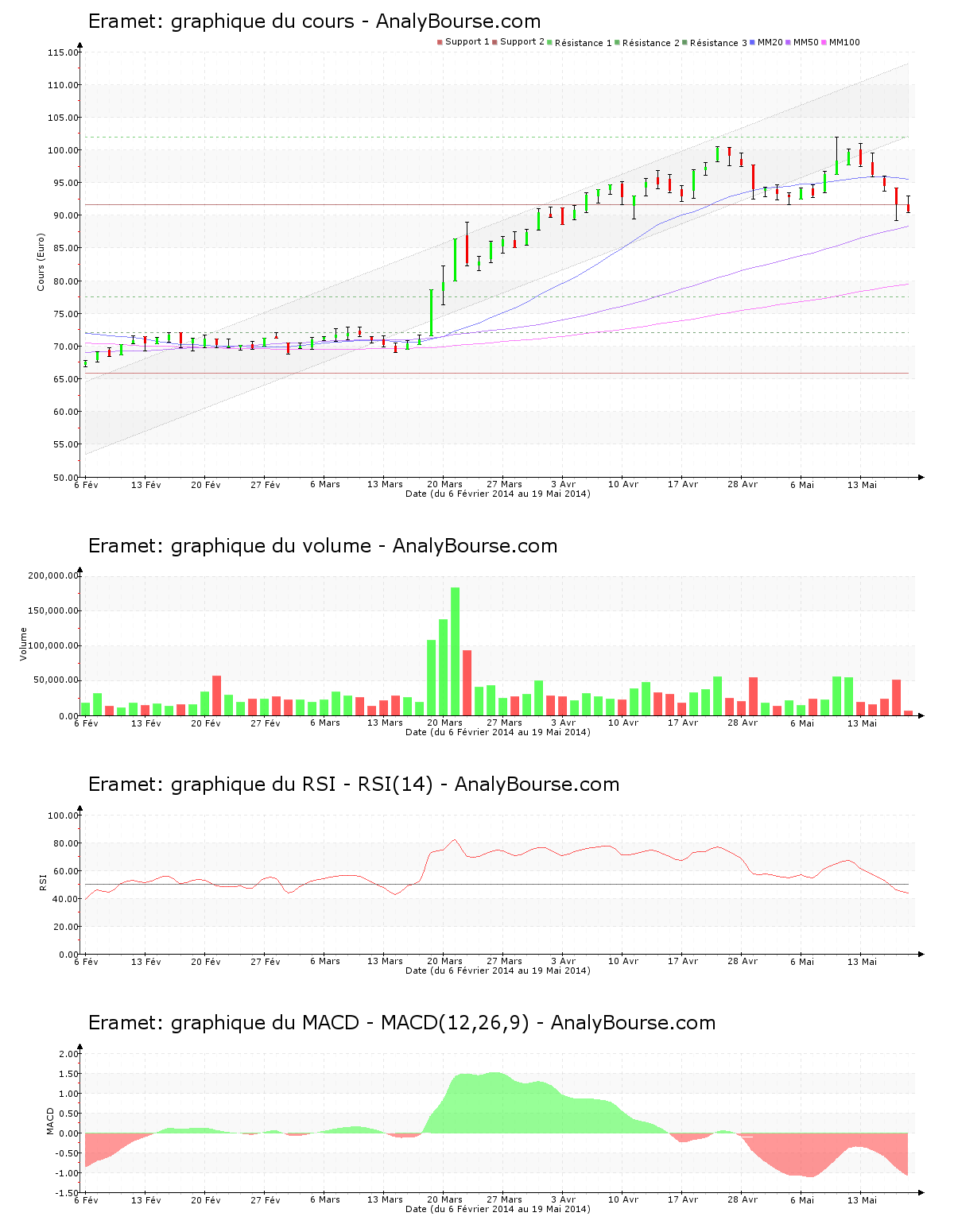954x1232 pixels.
Task: Click the "MACD" y-axis label
Action: pyautogui.click(x=51, y=1121)
